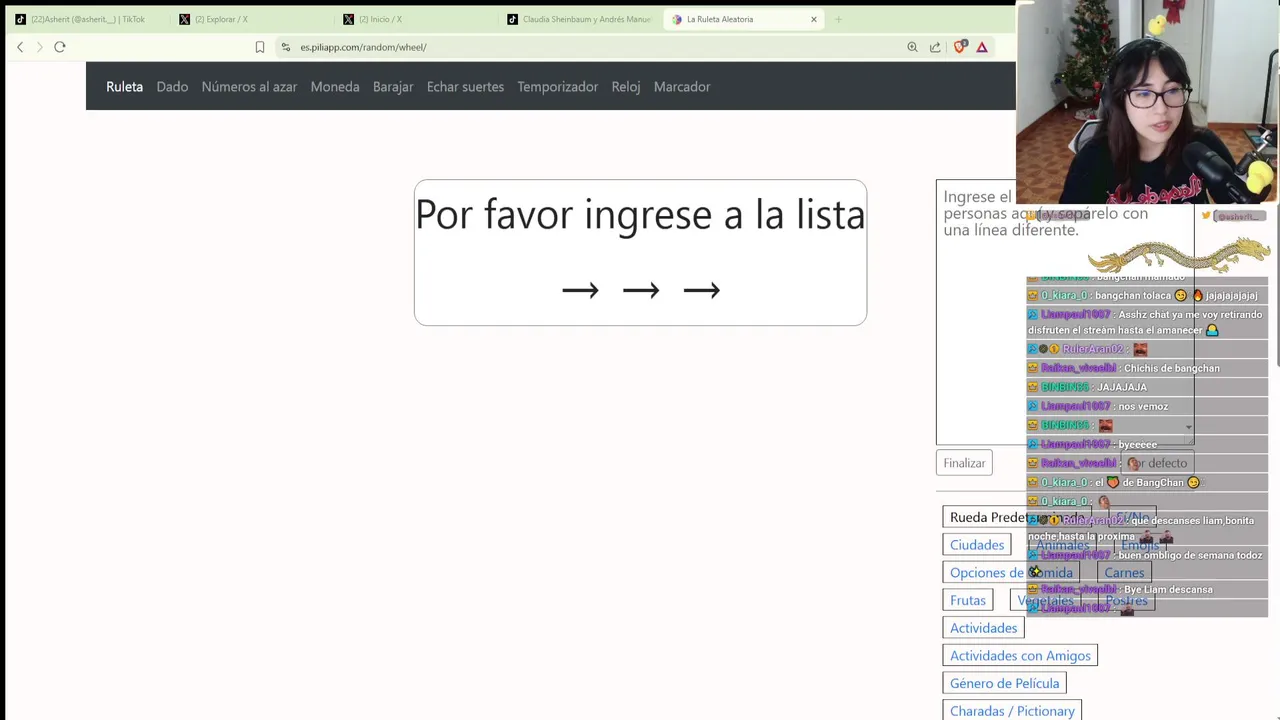Switch to the Claudia Sheinbaum TikTok tab
Image resolution: width=1280 pixels, height=720 pixels.
pos(580,19)
